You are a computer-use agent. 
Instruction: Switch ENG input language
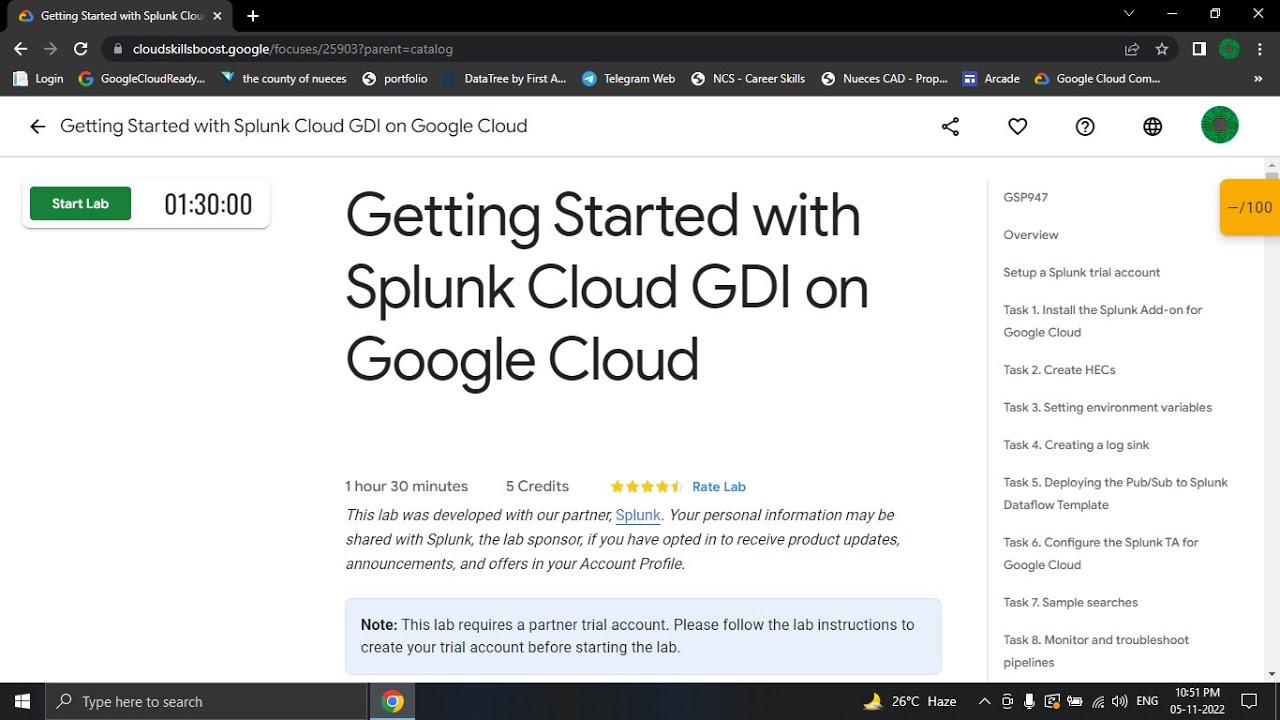pos(1147,701)
